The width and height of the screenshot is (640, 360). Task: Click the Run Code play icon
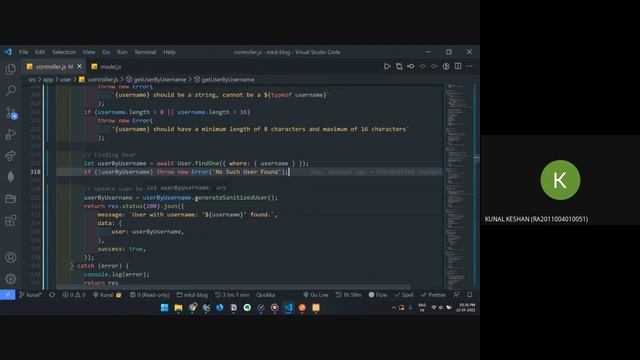coord(387,66)
